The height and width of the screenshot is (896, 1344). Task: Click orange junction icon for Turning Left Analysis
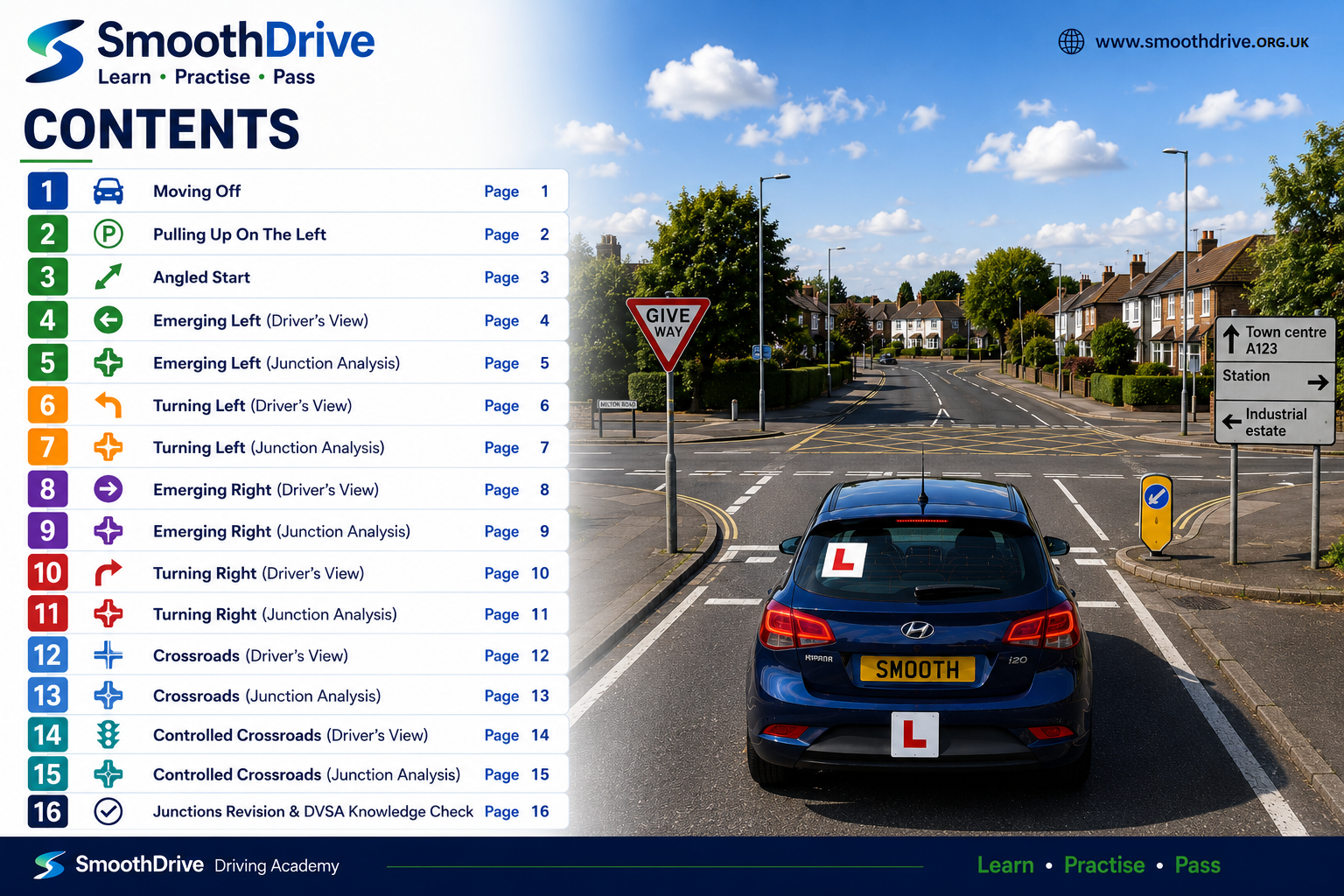click(x=108, y=447)
